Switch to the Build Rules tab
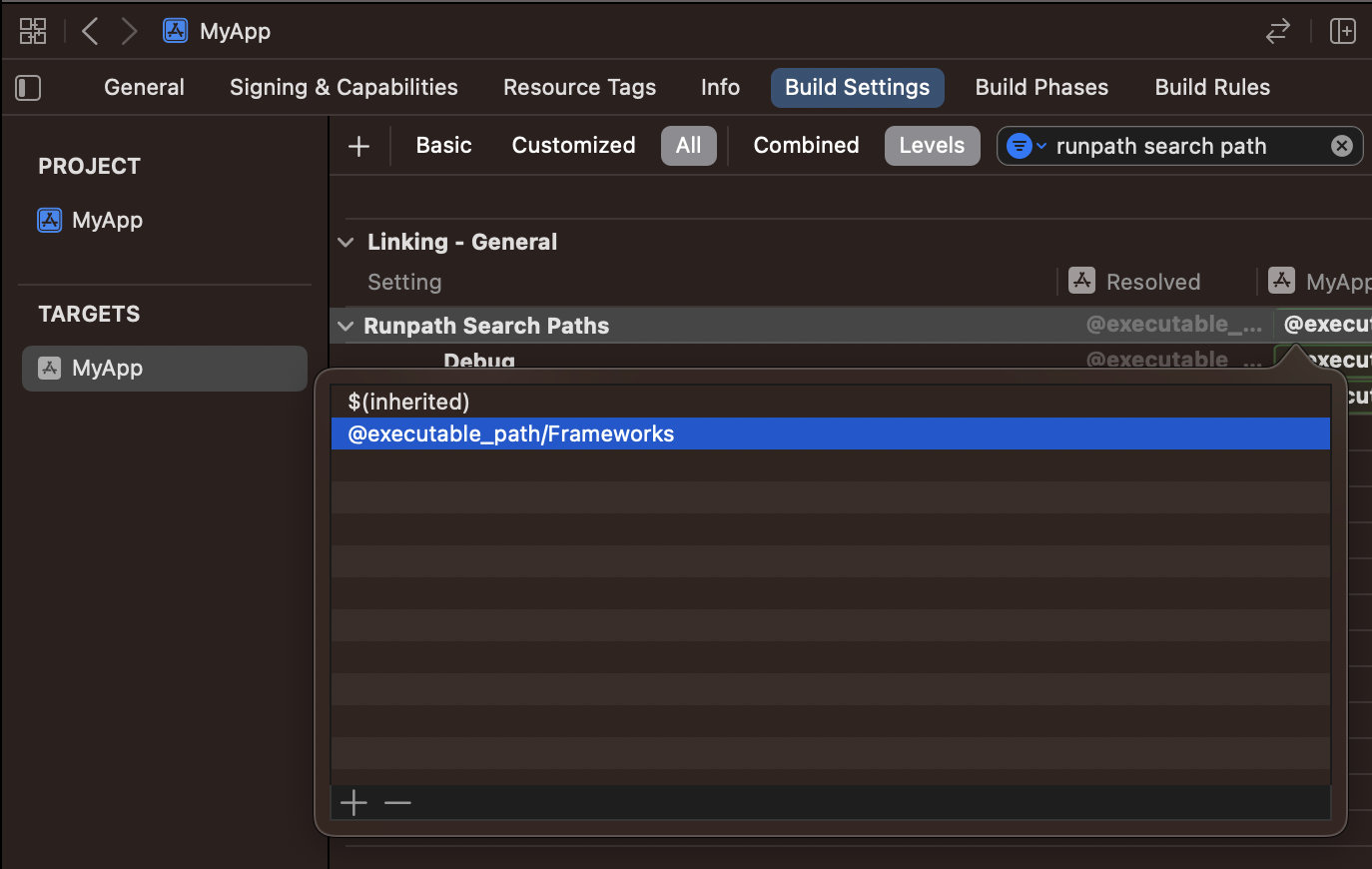The height and width of the screenshot is (869, 1372). 1212,88
